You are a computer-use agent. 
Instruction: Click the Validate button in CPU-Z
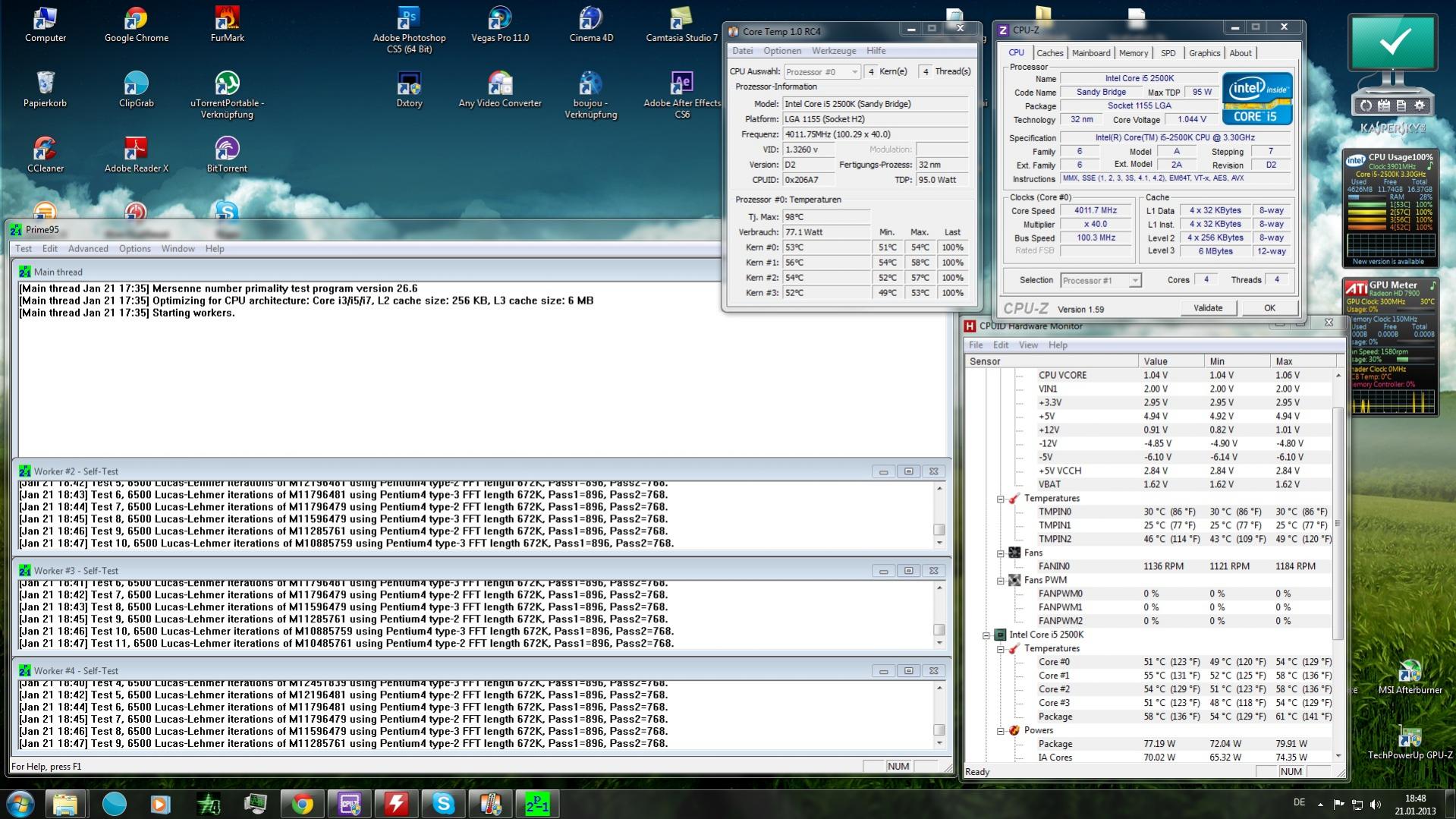1208,307
